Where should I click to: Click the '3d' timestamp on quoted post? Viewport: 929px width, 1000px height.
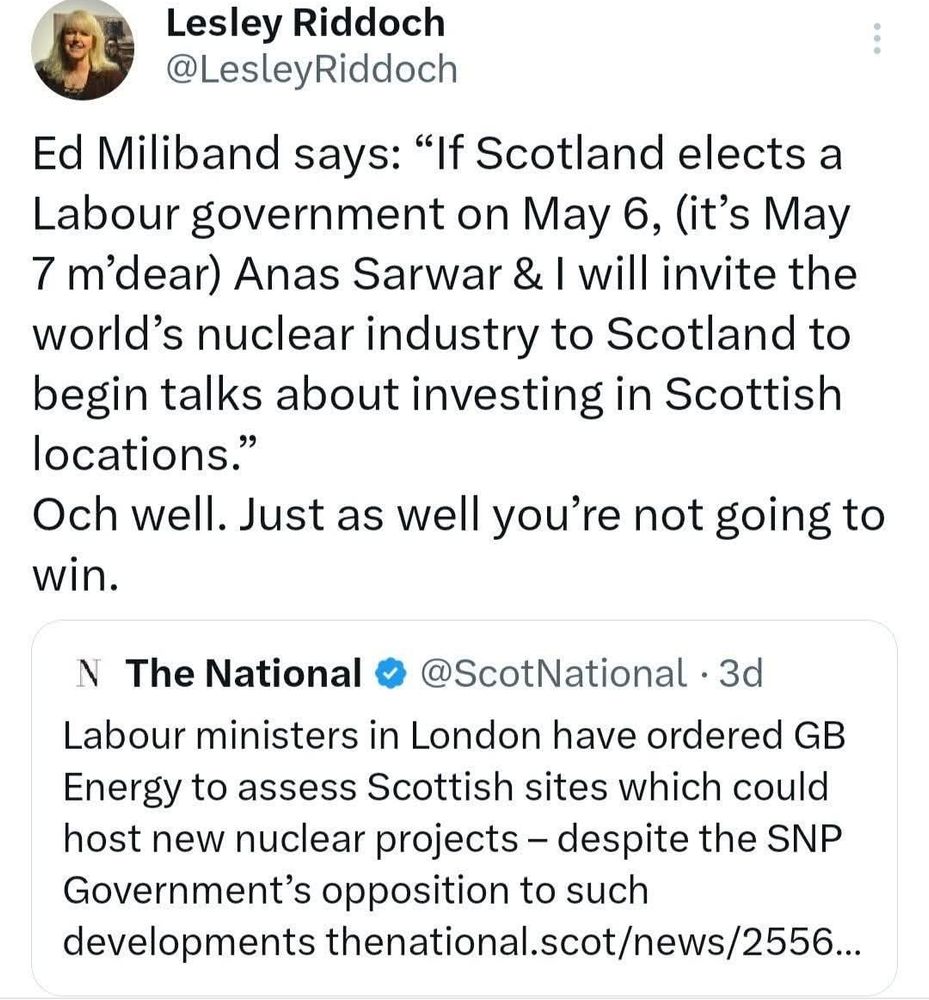740,674
